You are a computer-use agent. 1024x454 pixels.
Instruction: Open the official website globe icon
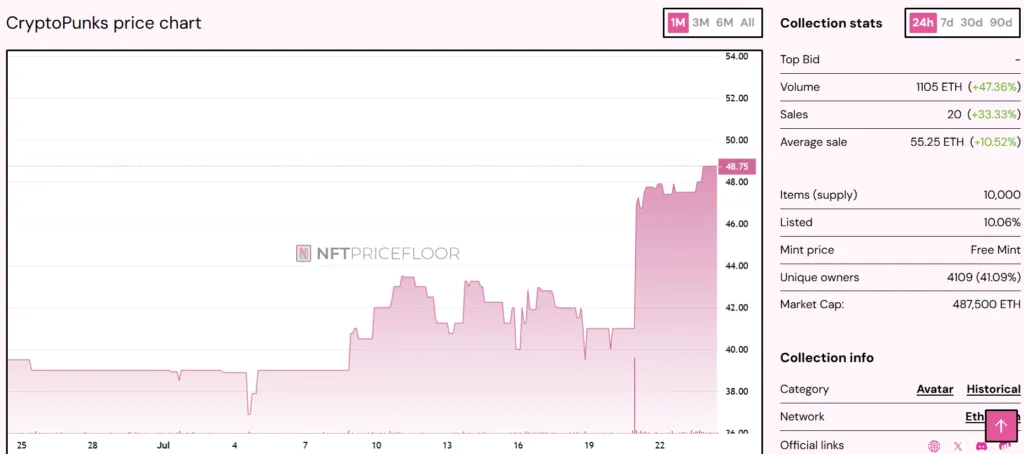[934, 446]
